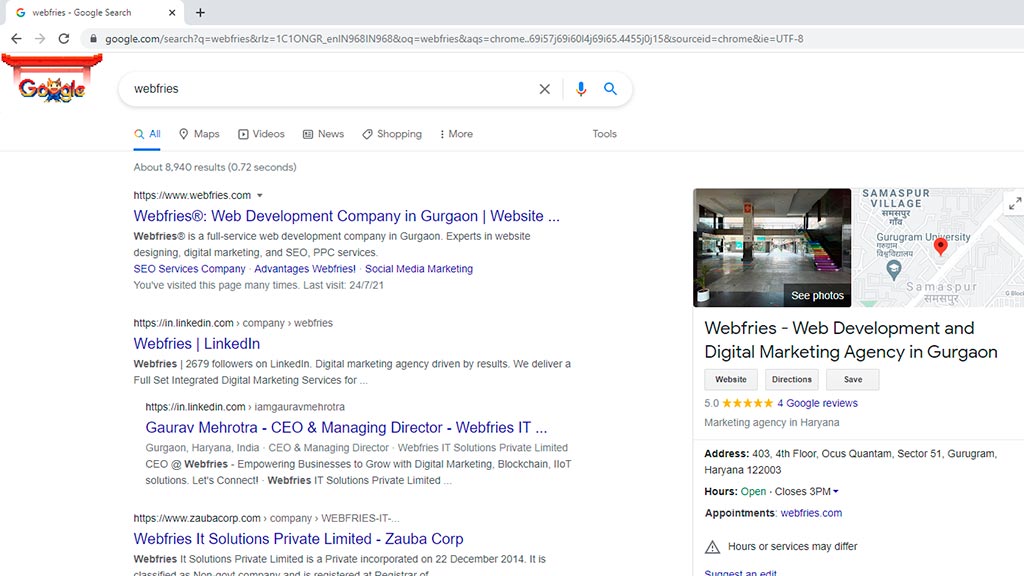
Task: Switch to the Maps tab
Action: click(x=199, y=134)
